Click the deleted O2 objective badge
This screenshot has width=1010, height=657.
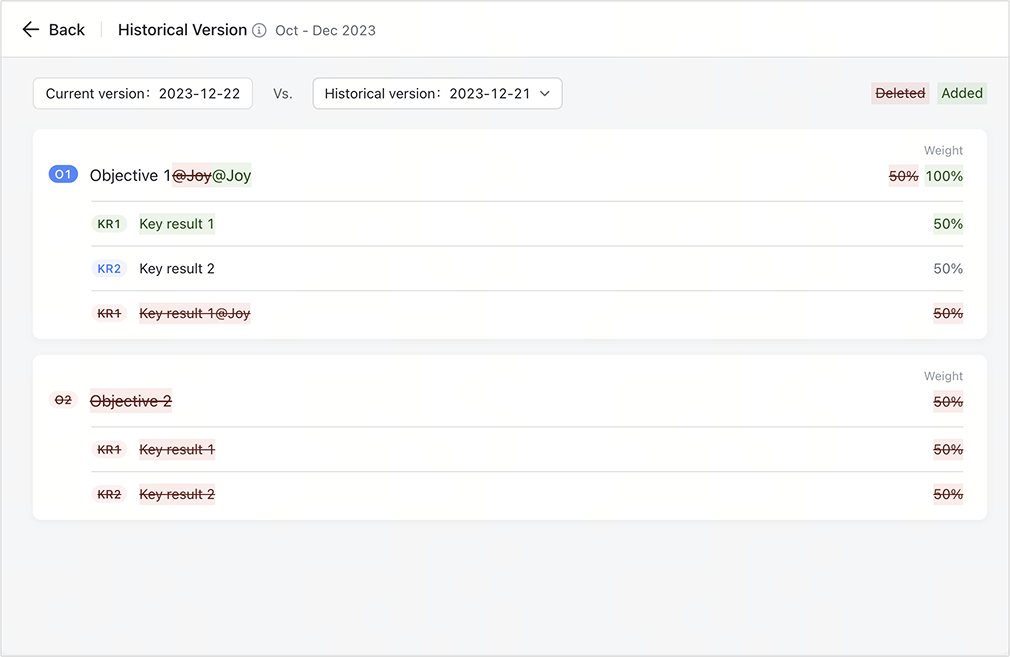coord(63,400)
